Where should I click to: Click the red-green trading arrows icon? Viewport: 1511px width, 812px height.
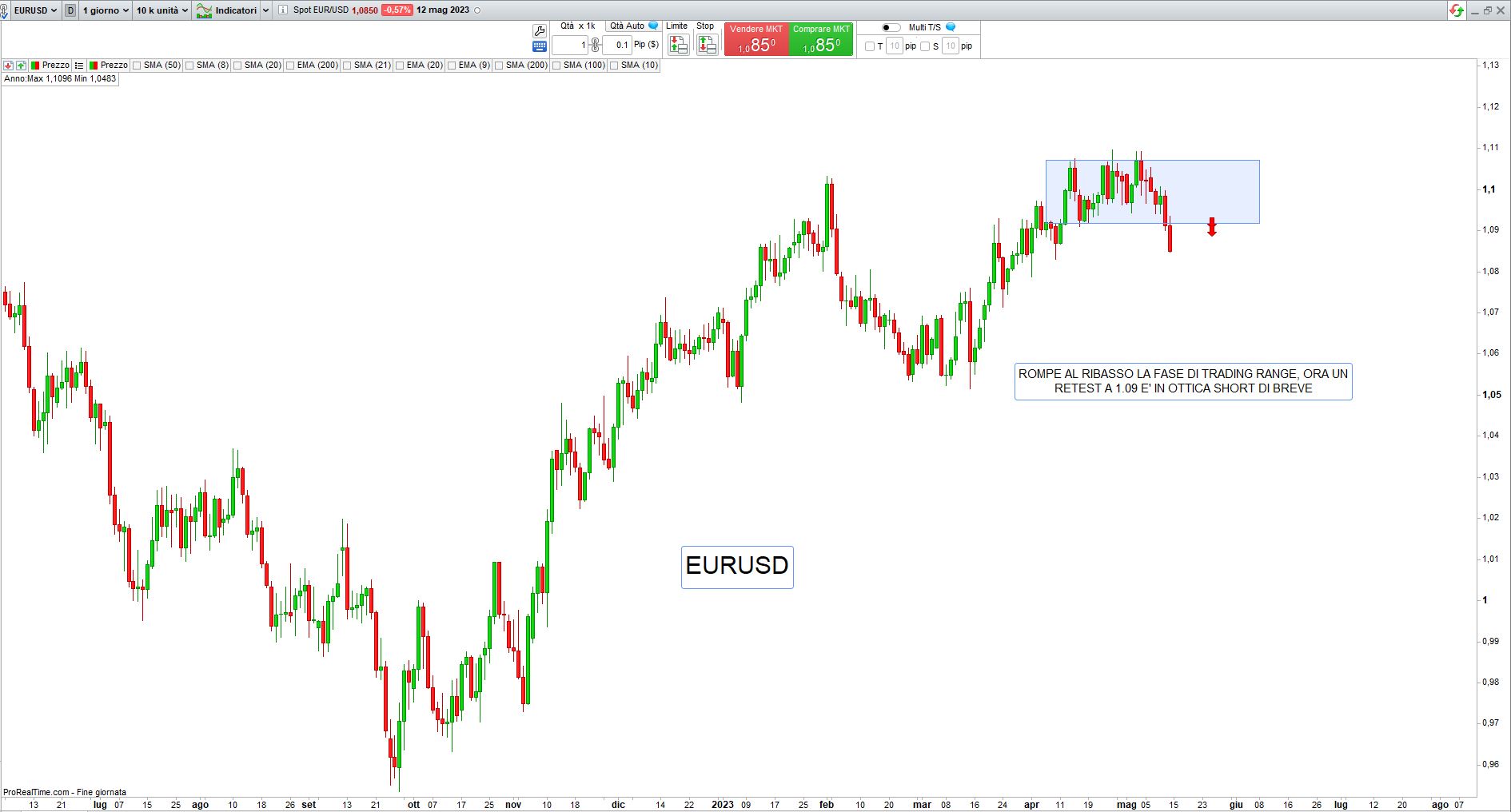pos(1457,10)
